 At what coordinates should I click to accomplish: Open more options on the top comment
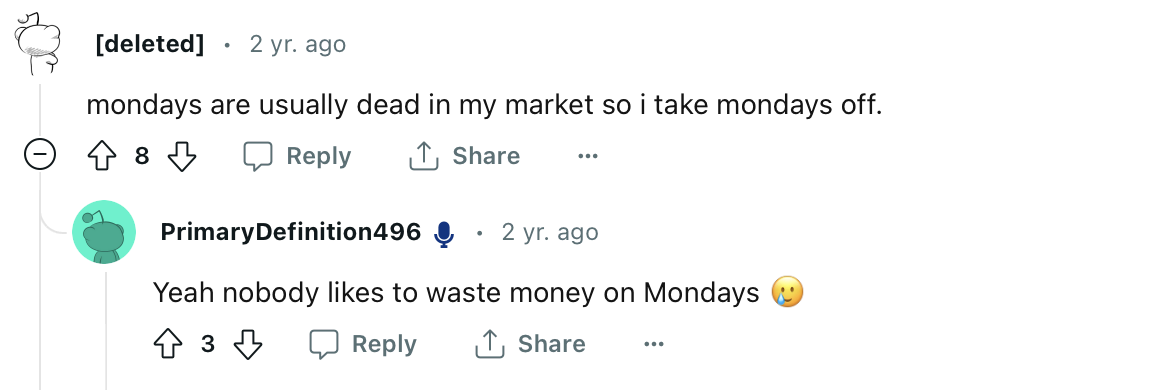588,156
